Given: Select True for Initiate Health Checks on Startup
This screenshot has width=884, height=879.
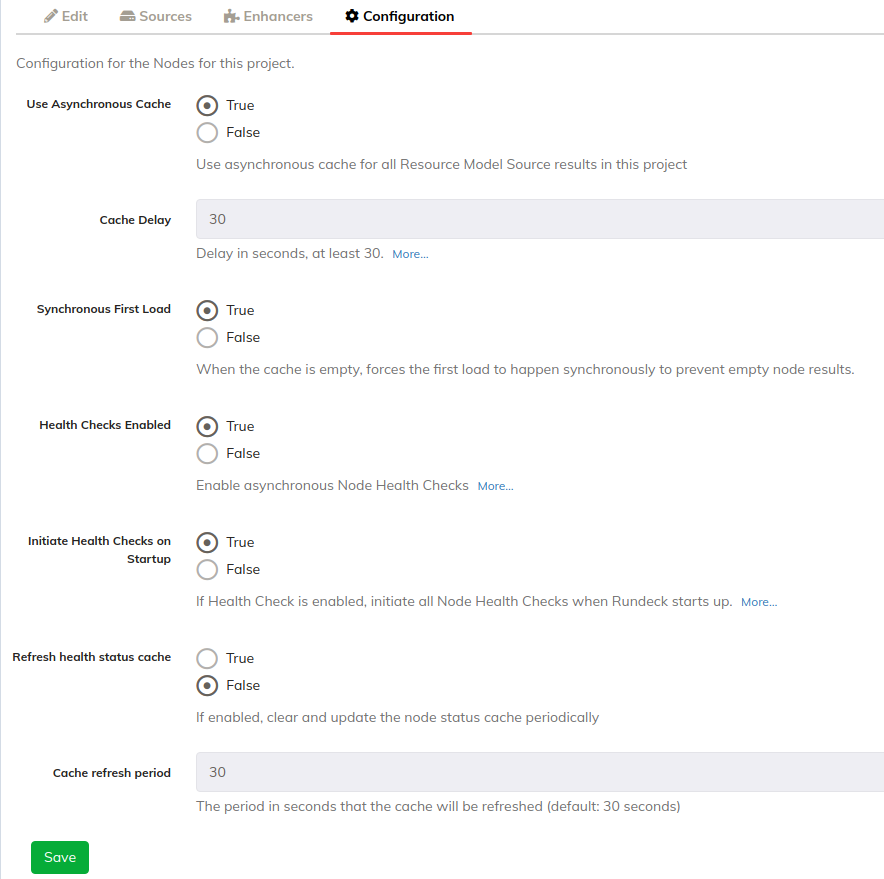Looking at the screenshot, I should [x=207, y=543].
